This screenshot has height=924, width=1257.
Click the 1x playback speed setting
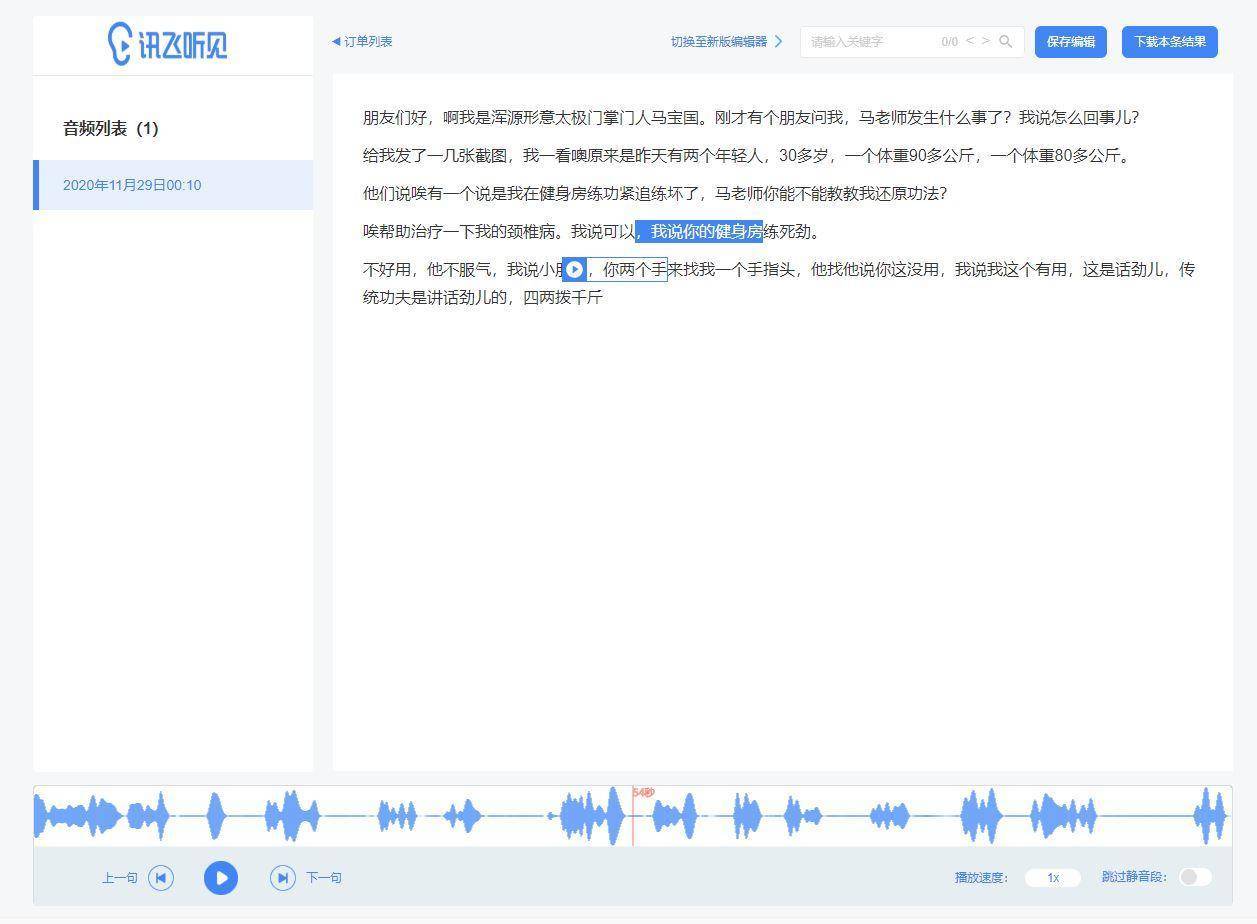tap(1052, 877)
